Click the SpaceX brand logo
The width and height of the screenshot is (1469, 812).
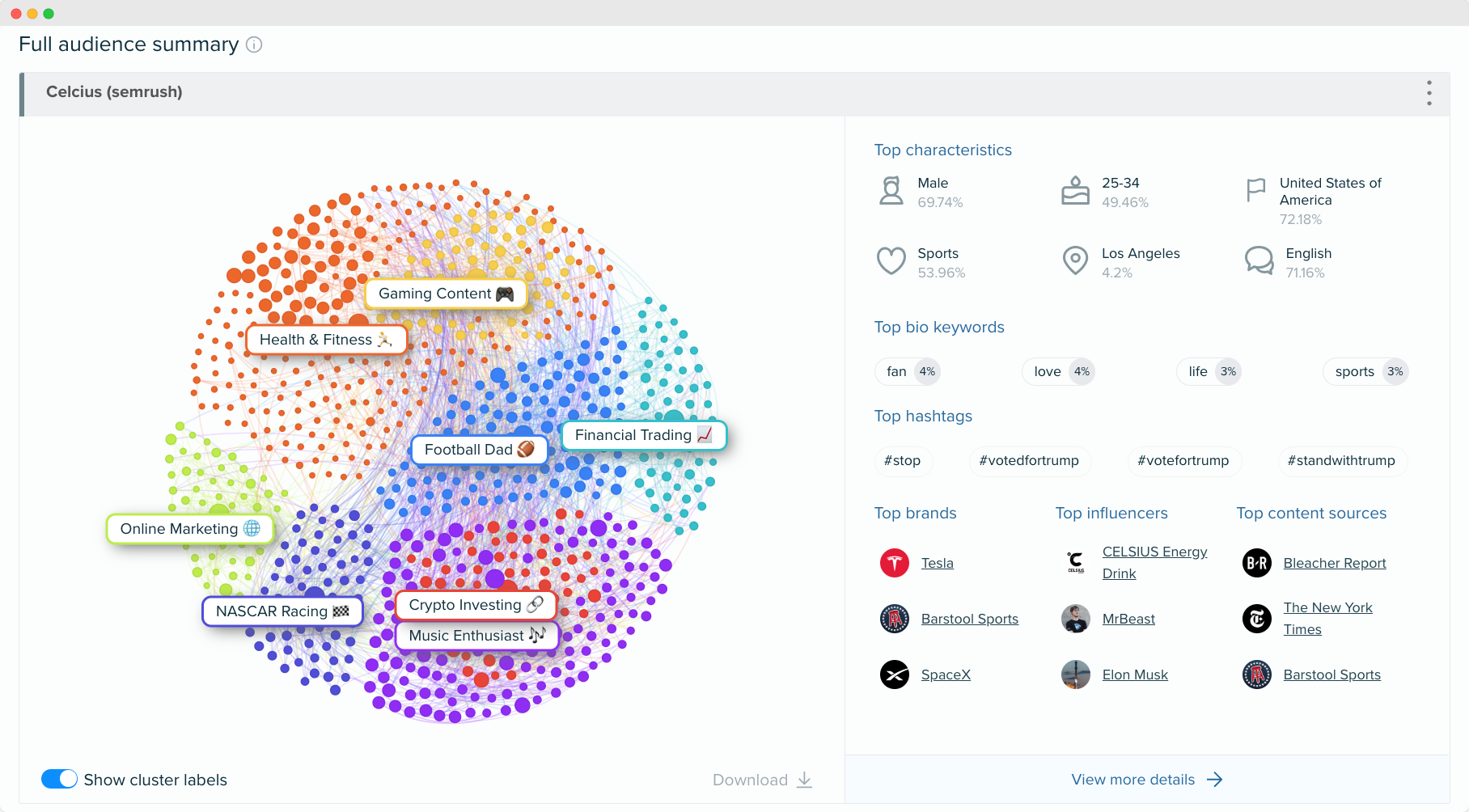[x=894, y=675]
